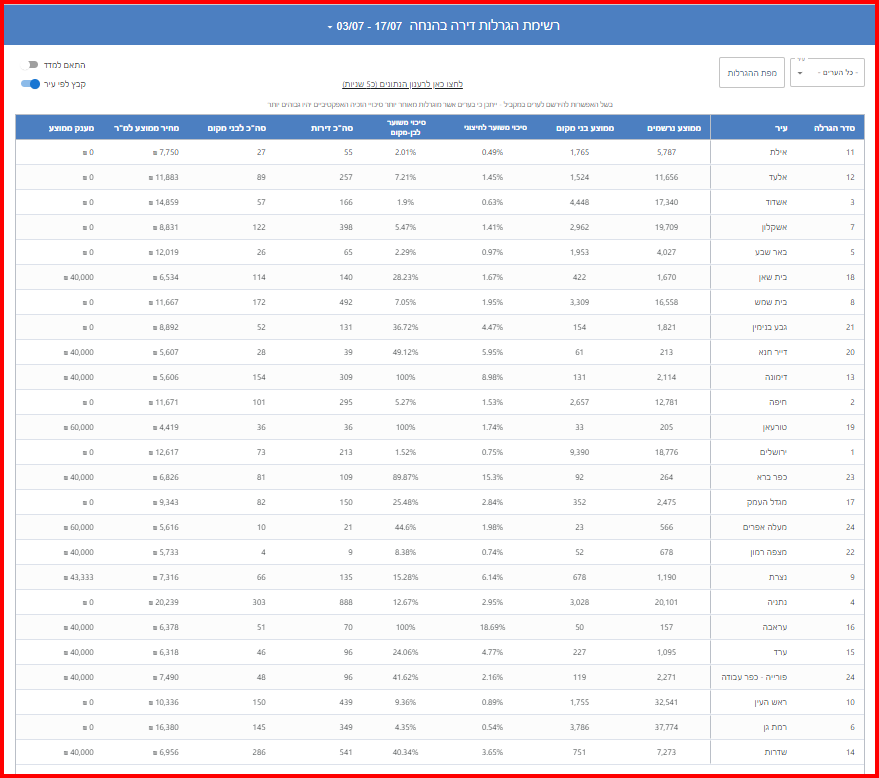The width and height of the screenshot is (879, 778).
Task: Turn off the 'קבץ לפי עיר' group-by-city switch
Action: tap(31, 84)
